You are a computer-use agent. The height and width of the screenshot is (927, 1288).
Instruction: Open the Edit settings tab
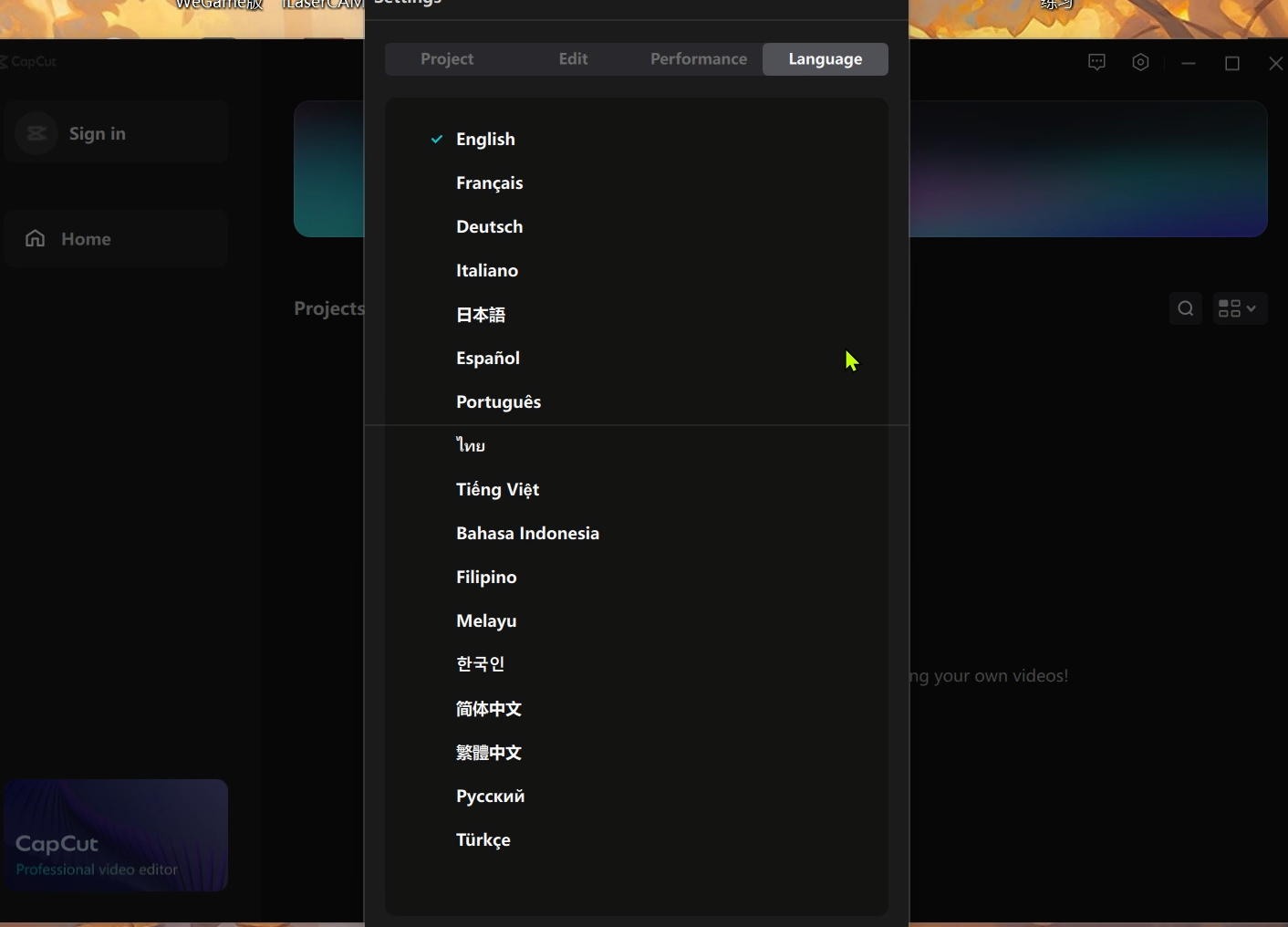(x=573, y=59)
